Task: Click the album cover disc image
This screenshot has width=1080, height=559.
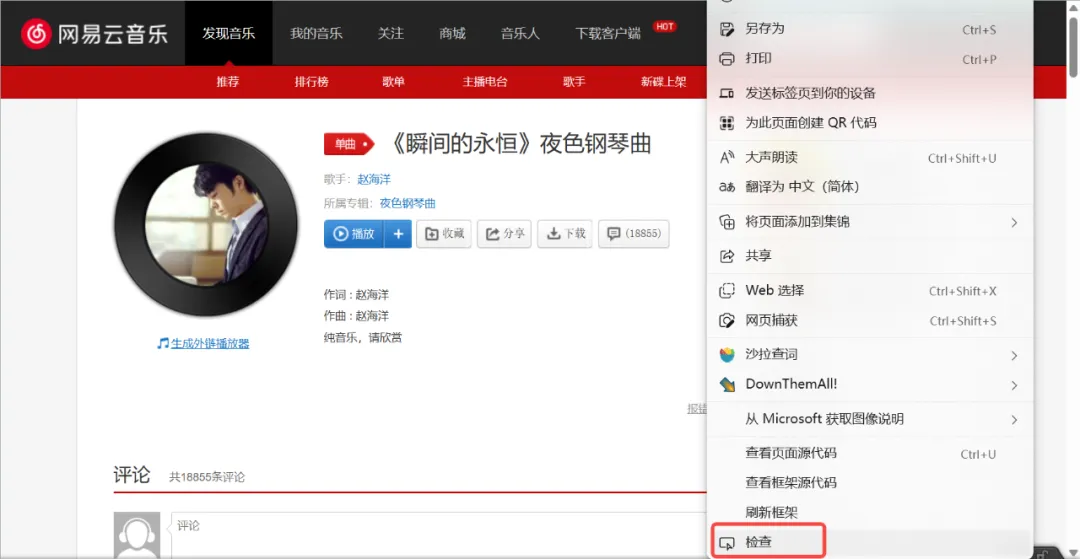Action: click(206, 224)
